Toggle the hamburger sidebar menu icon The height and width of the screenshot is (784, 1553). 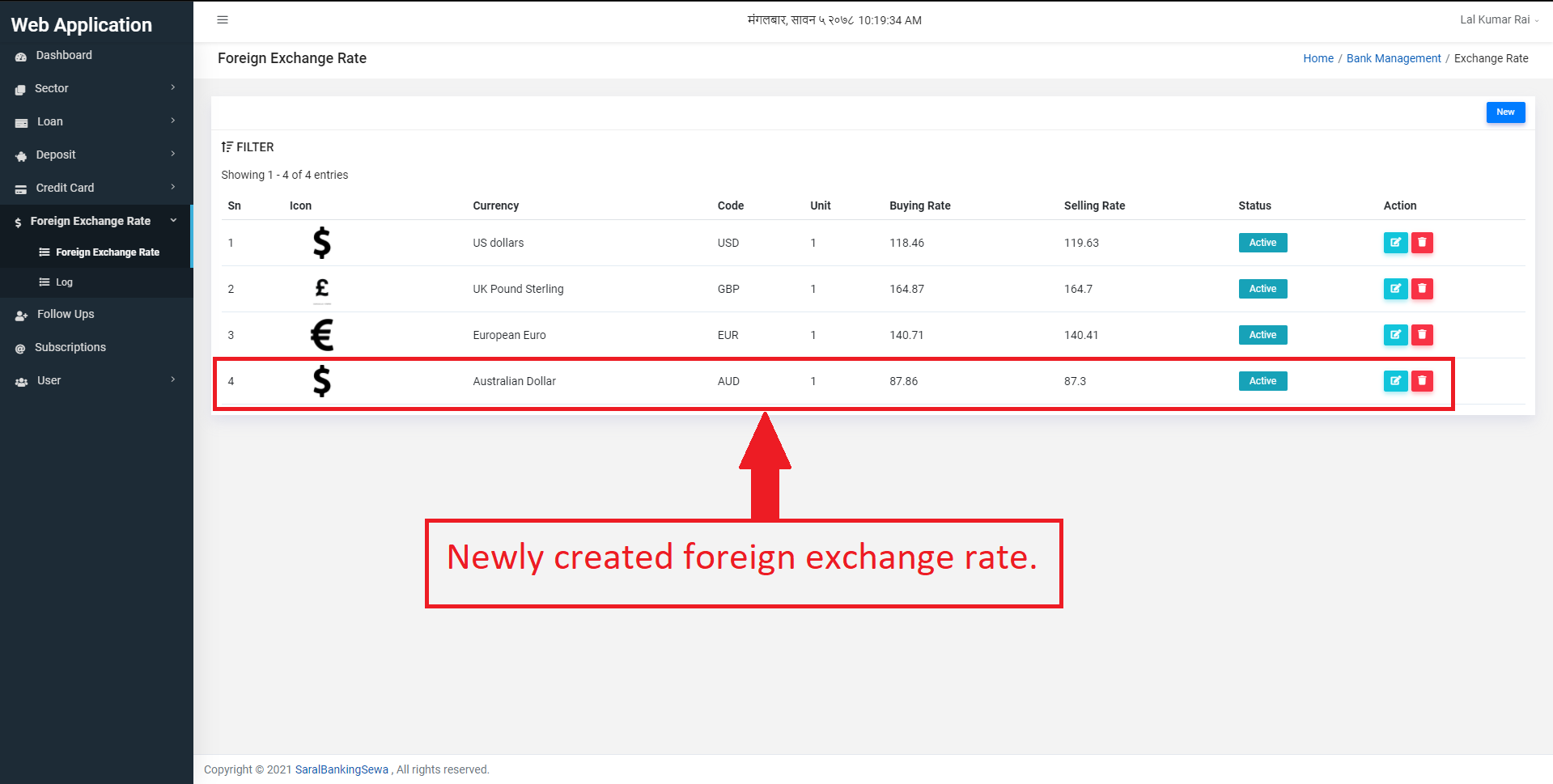tap(223, 19)
